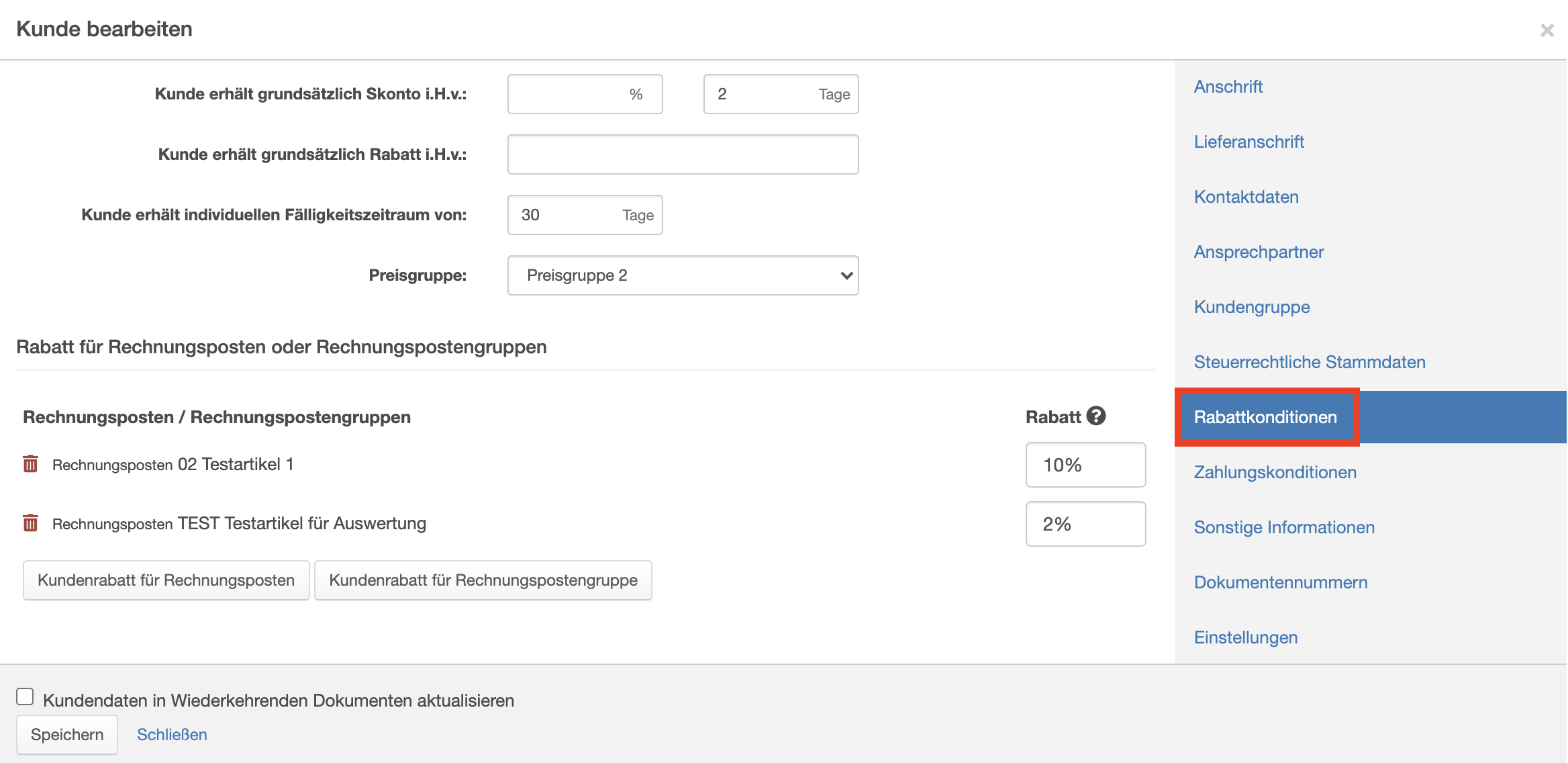
Task: Click the 'Preisgruppe:' label
Action: point(418,275)
